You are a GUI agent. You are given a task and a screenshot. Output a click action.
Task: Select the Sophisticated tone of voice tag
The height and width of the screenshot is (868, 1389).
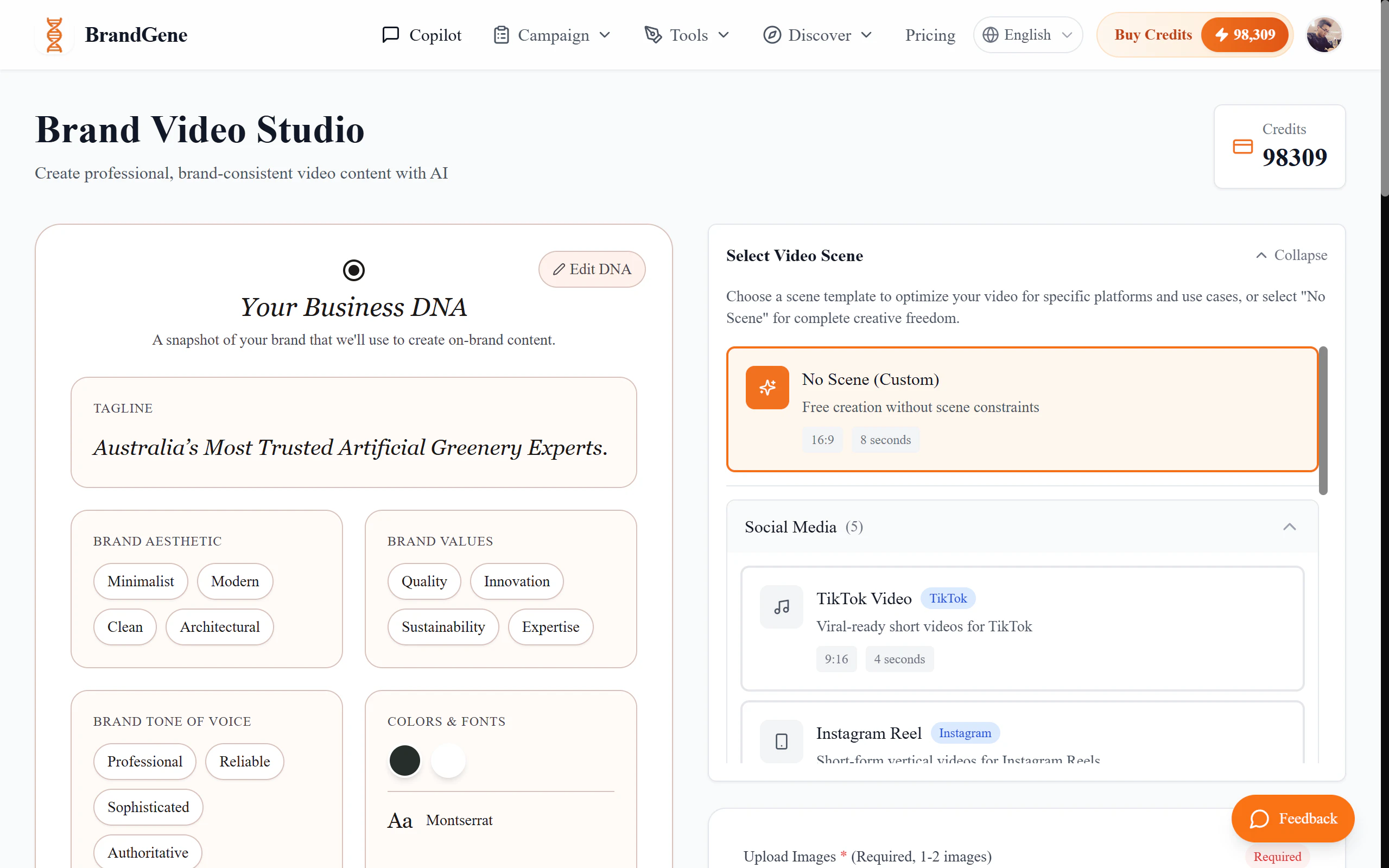point(148,807)
